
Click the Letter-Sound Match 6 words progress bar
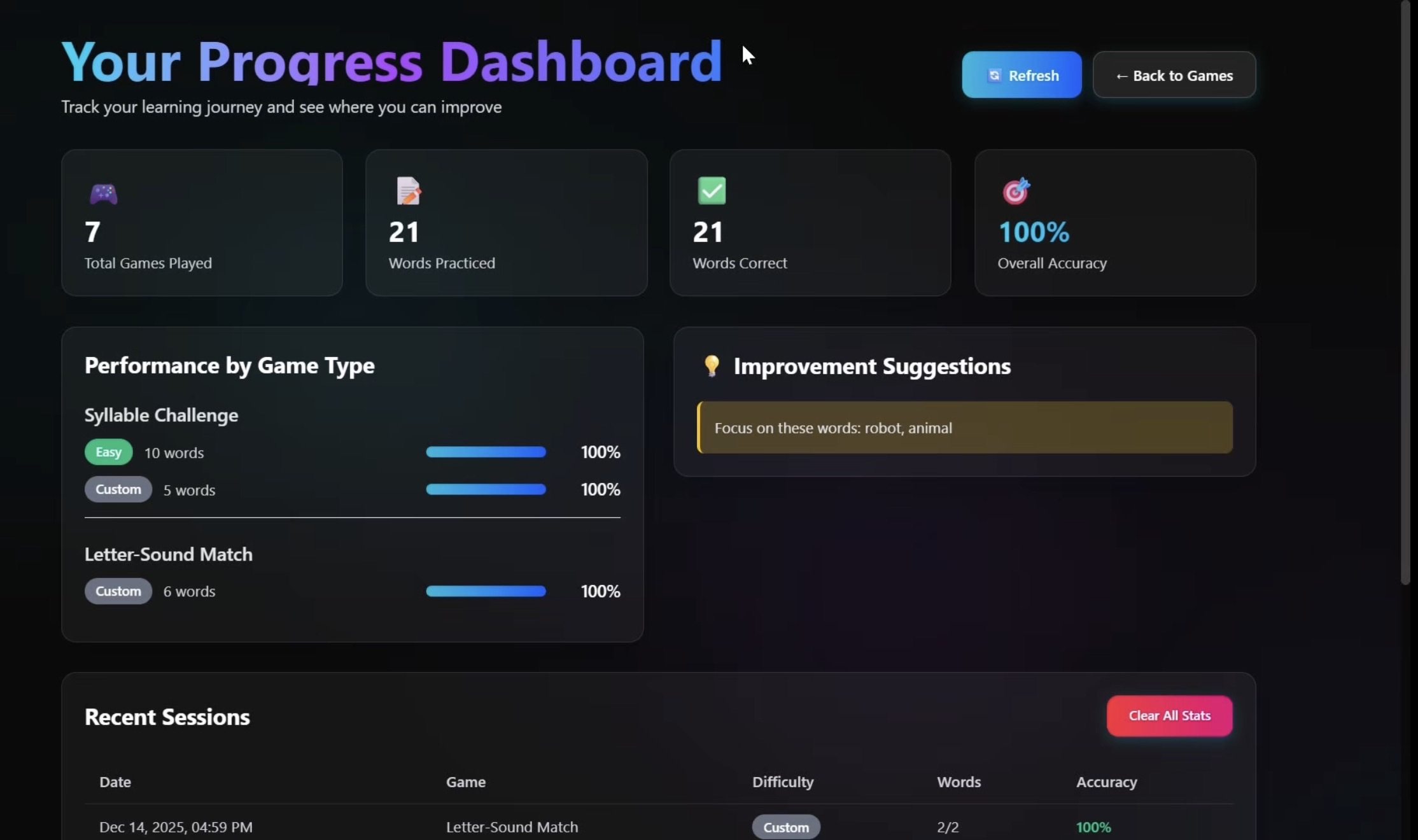tap(486, 591)
